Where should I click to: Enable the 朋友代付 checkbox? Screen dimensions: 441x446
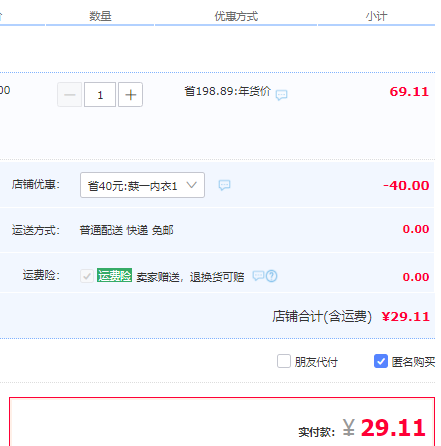(284, 361)
